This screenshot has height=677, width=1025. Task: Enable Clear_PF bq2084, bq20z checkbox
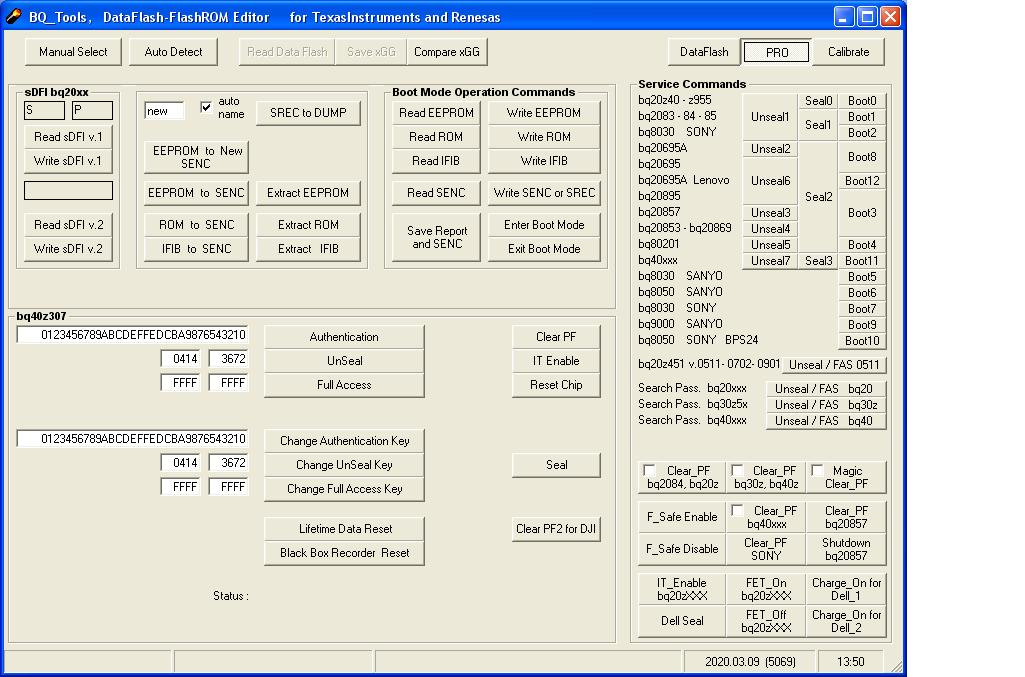coord(649,471)
